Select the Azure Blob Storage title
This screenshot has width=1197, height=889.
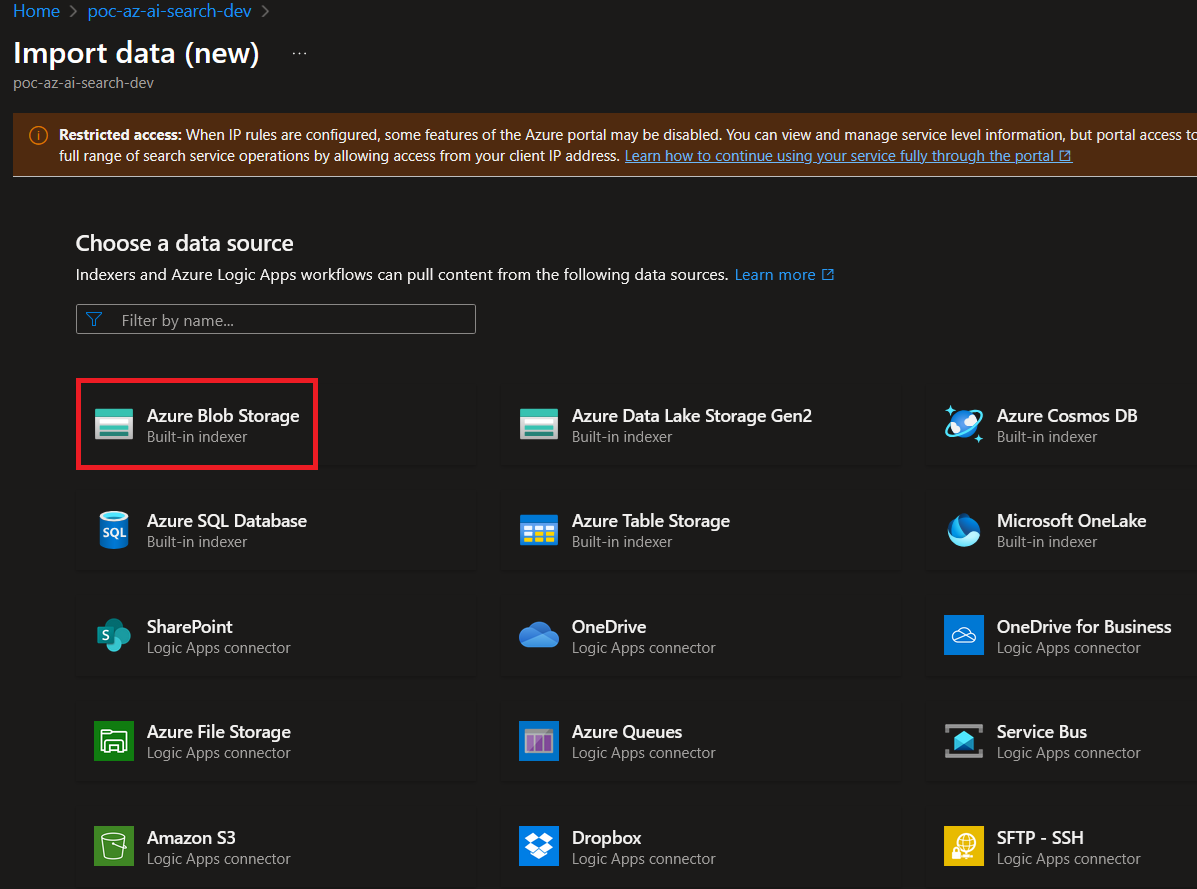(223, 415)
